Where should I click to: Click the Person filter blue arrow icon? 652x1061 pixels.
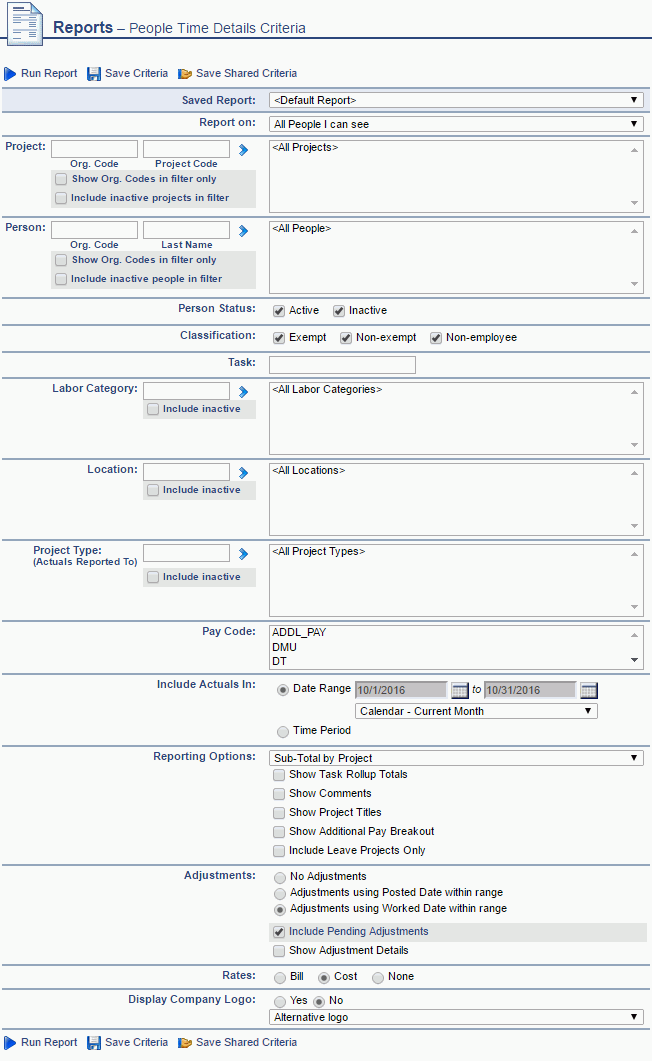click(x=243, y=231)
